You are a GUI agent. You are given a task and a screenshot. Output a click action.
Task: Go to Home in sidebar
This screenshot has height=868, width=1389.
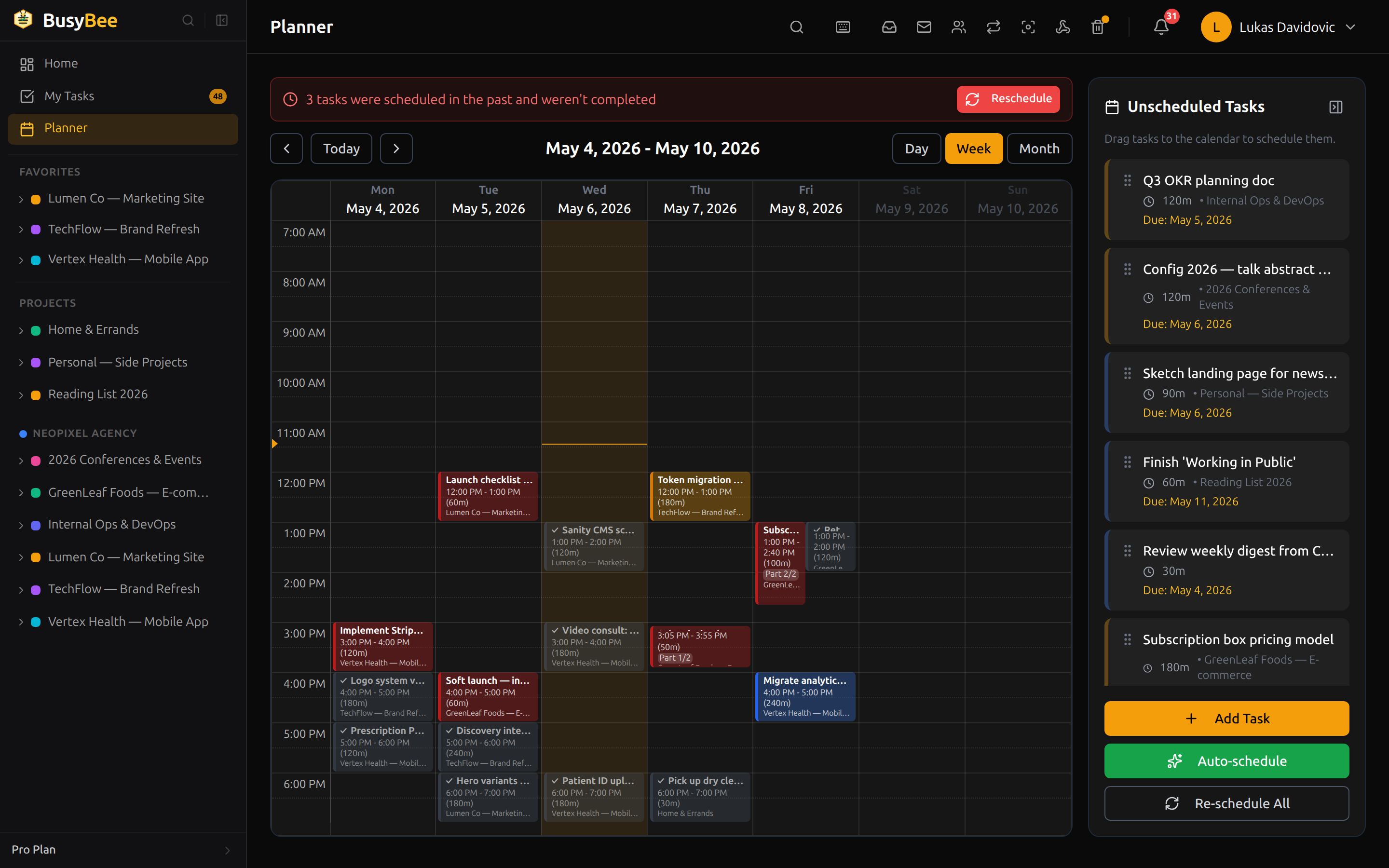tap(123, 64)
